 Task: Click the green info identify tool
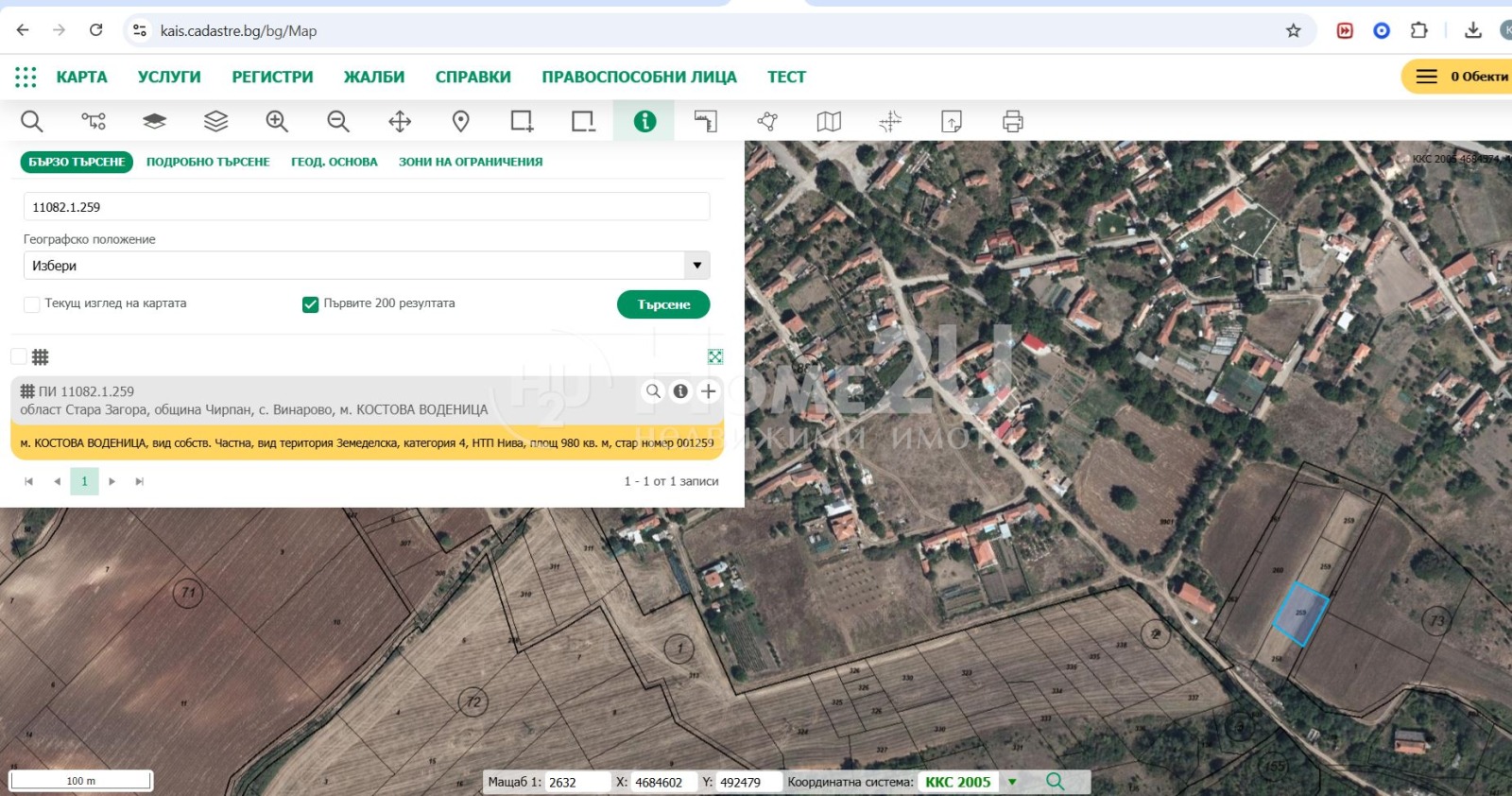coord(644,121)
